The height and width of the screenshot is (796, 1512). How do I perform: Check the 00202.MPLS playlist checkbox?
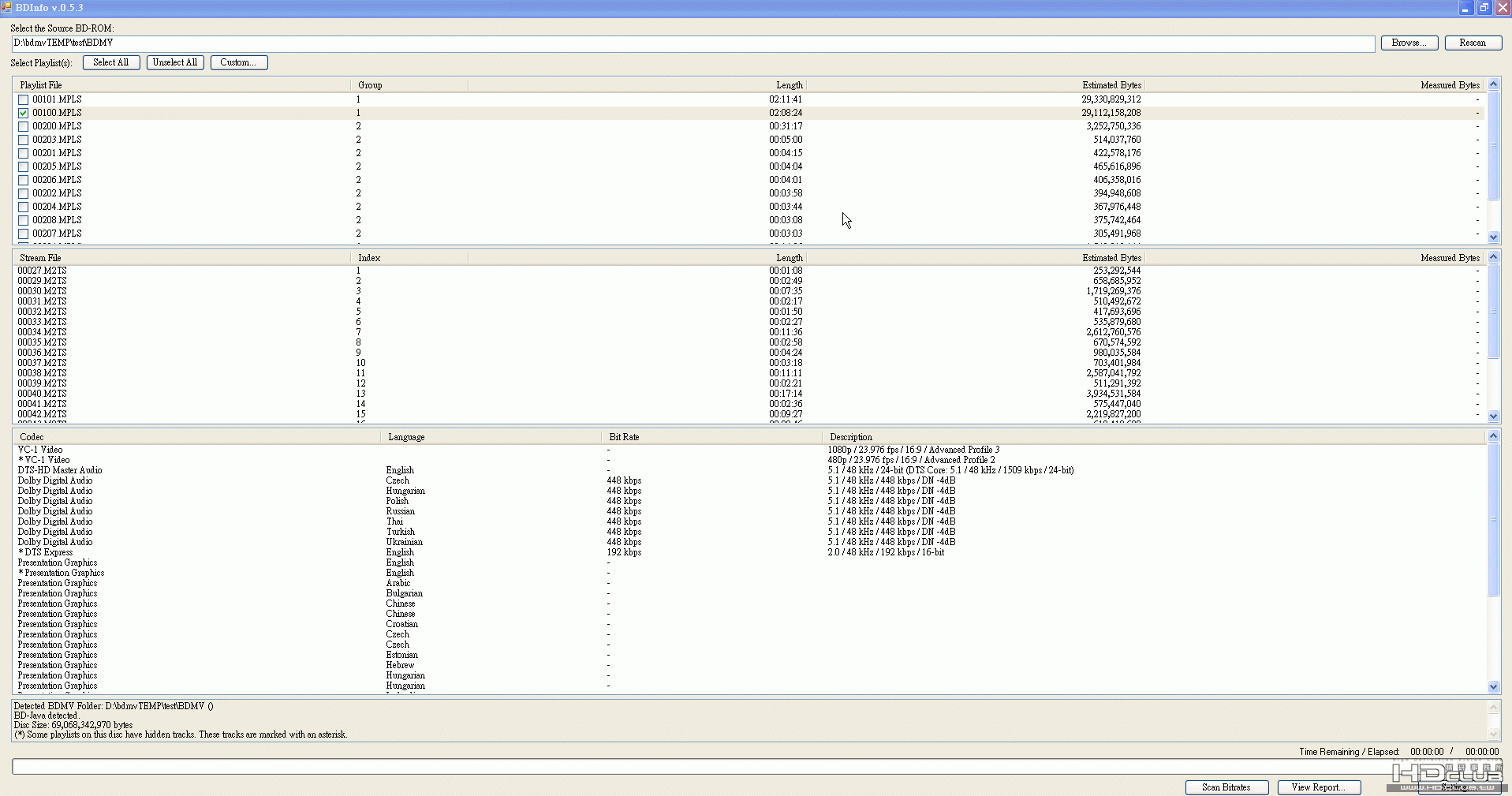click(x=24, y=194)
